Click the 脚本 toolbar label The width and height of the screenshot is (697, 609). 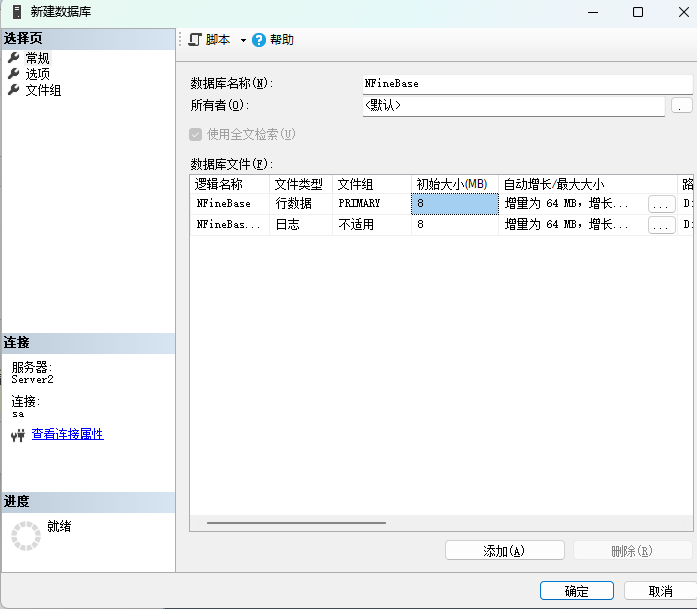(x=218, y=40)
